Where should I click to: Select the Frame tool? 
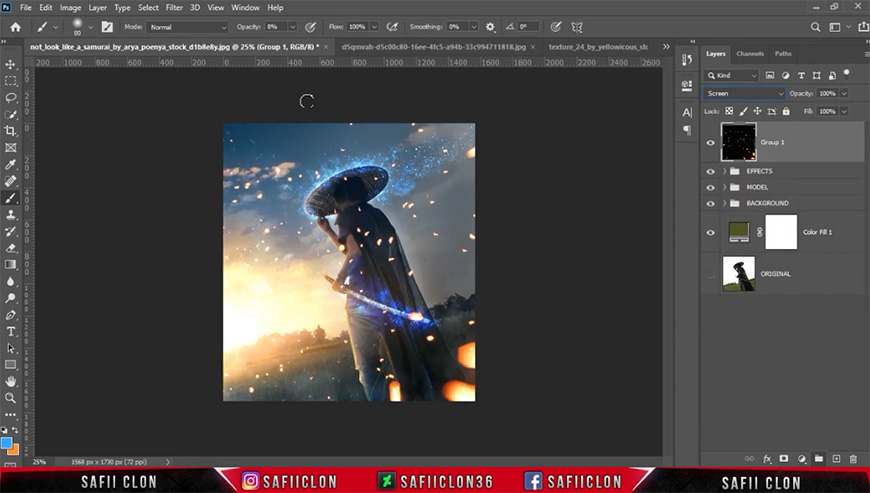point(11,148)
